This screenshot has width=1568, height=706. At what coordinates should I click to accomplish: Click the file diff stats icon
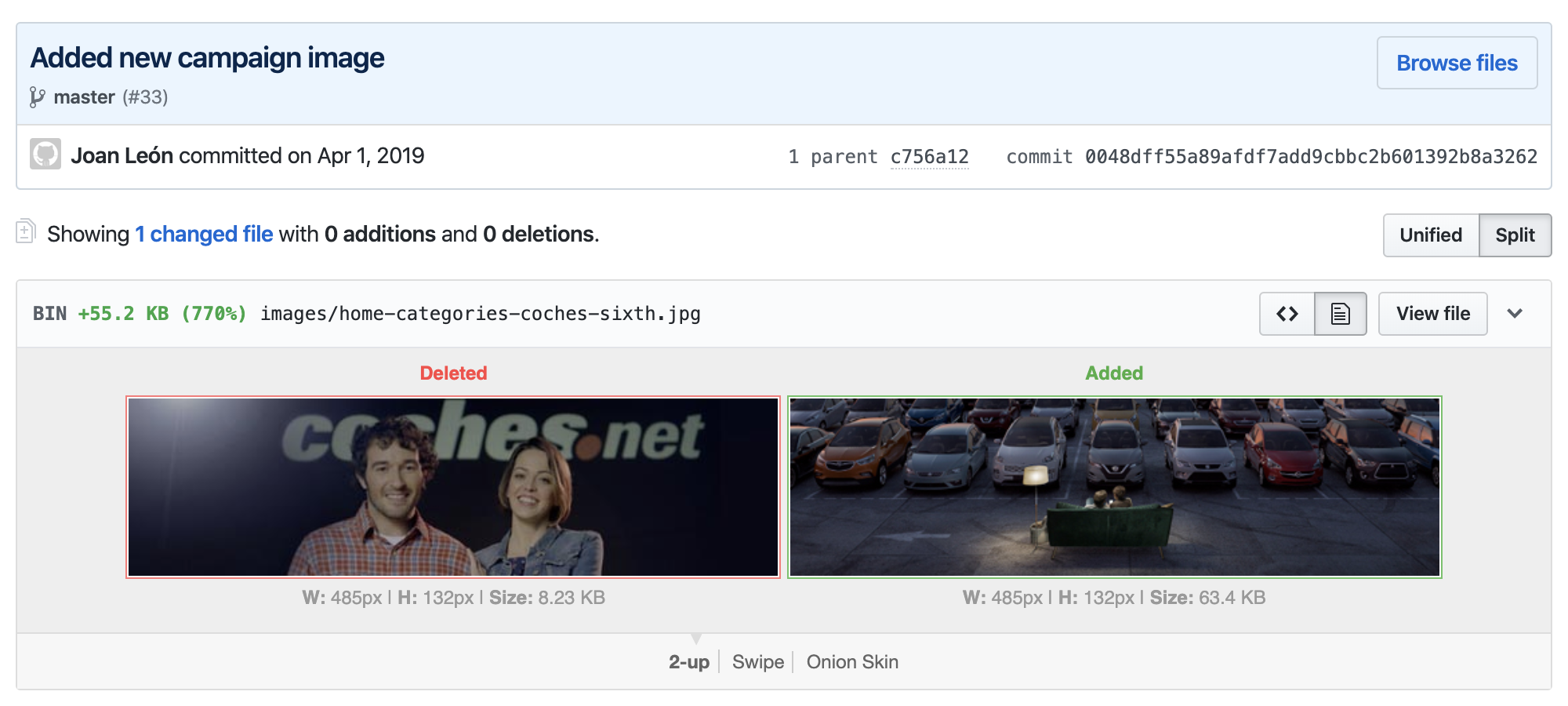pos(25,231)
